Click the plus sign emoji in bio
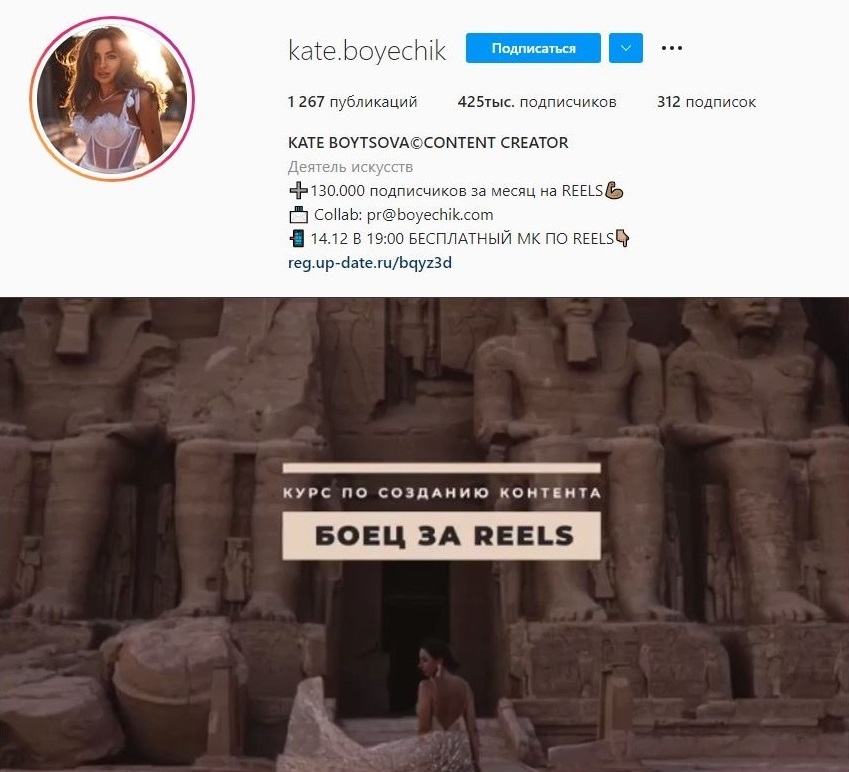Screen dimensions: 849x772 tap(298, 191)
